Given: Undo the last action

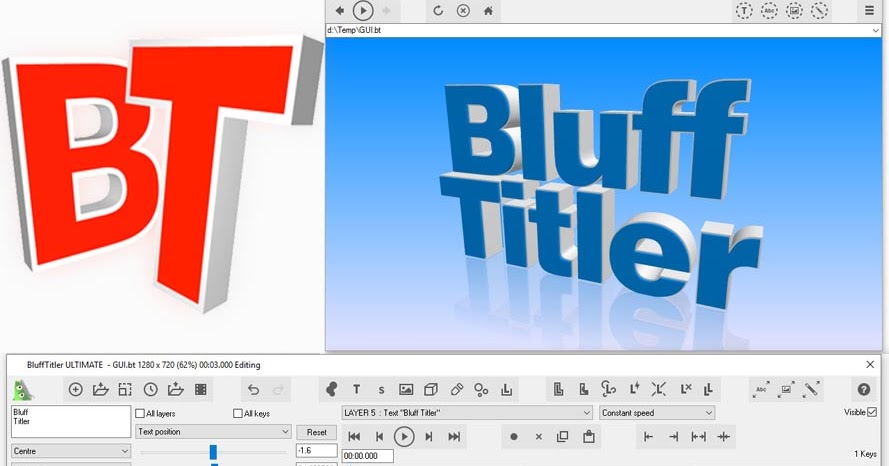Looking at the screenshot, I should [253, 389].
